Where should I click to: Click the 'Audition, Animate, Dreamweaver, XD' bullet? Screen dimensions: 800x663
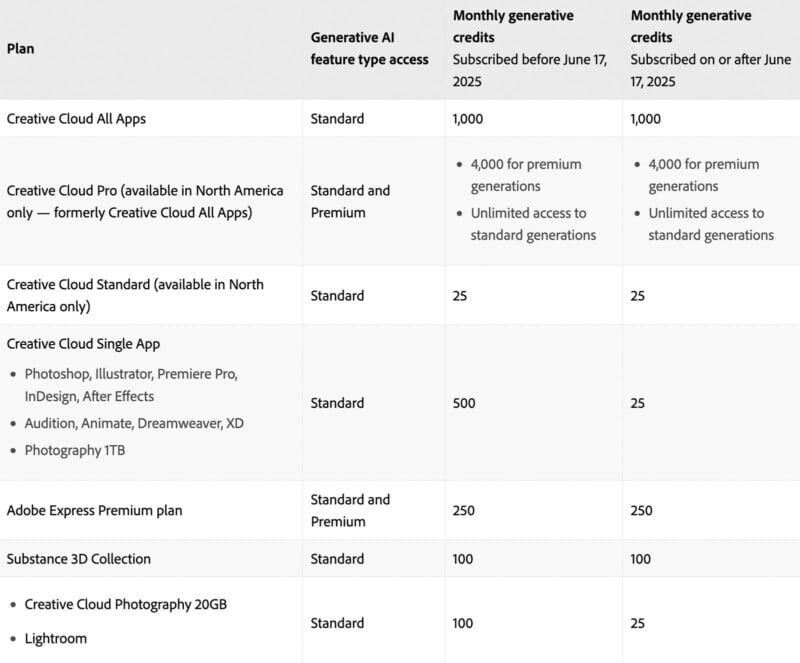[134, 423]
